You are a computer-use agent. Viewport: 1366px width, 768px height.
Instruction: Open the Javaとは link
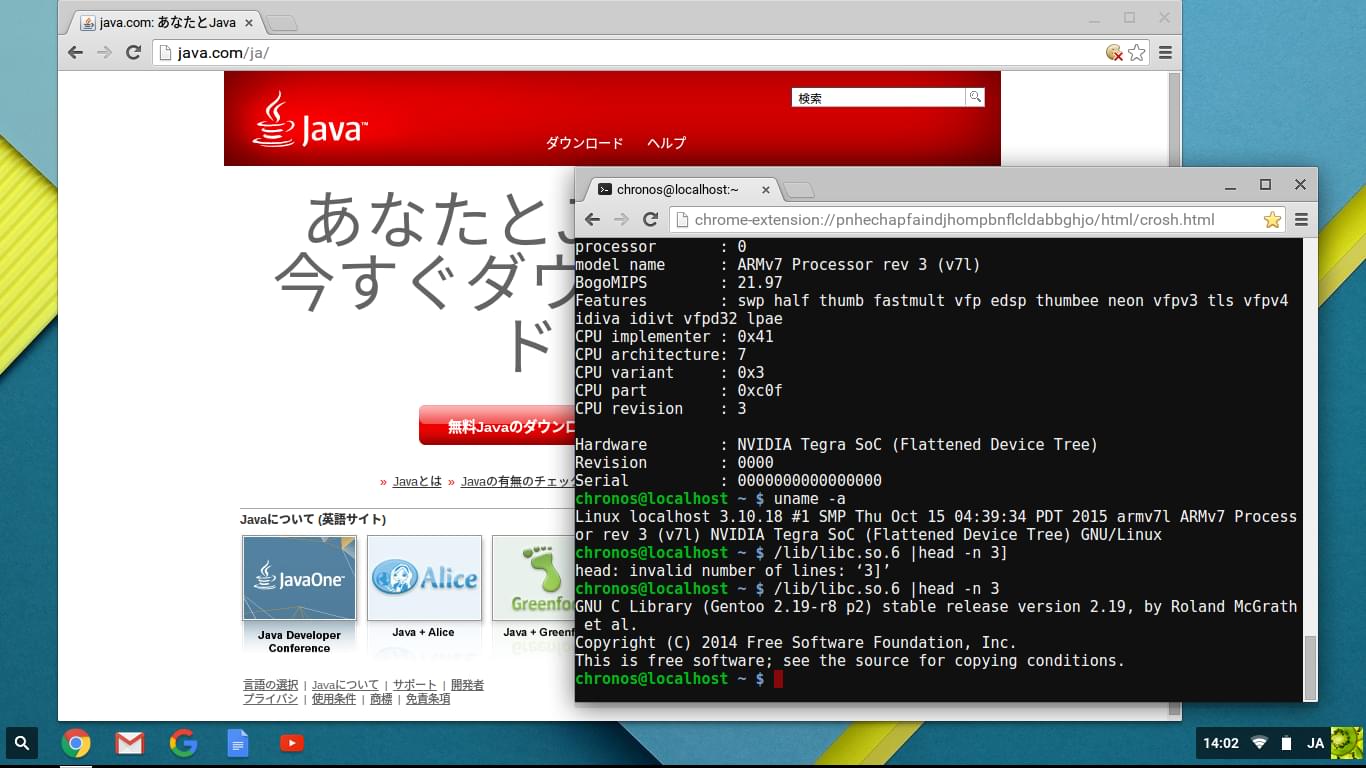pyautogui.click(x=417, y=481)
